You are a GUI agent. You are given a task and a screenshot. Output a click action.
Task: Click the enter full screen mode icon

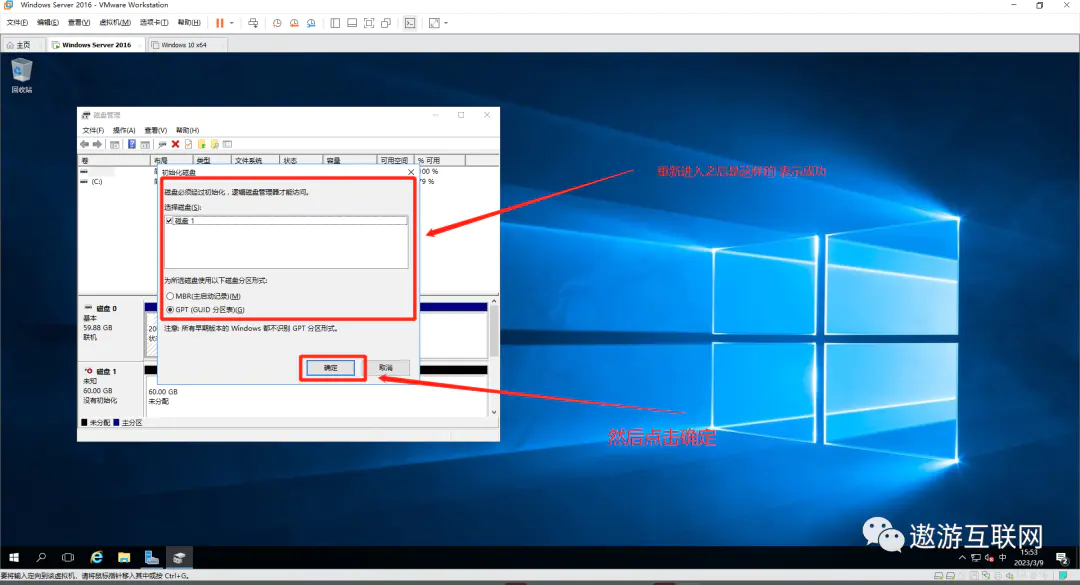(x=369, y=23)
